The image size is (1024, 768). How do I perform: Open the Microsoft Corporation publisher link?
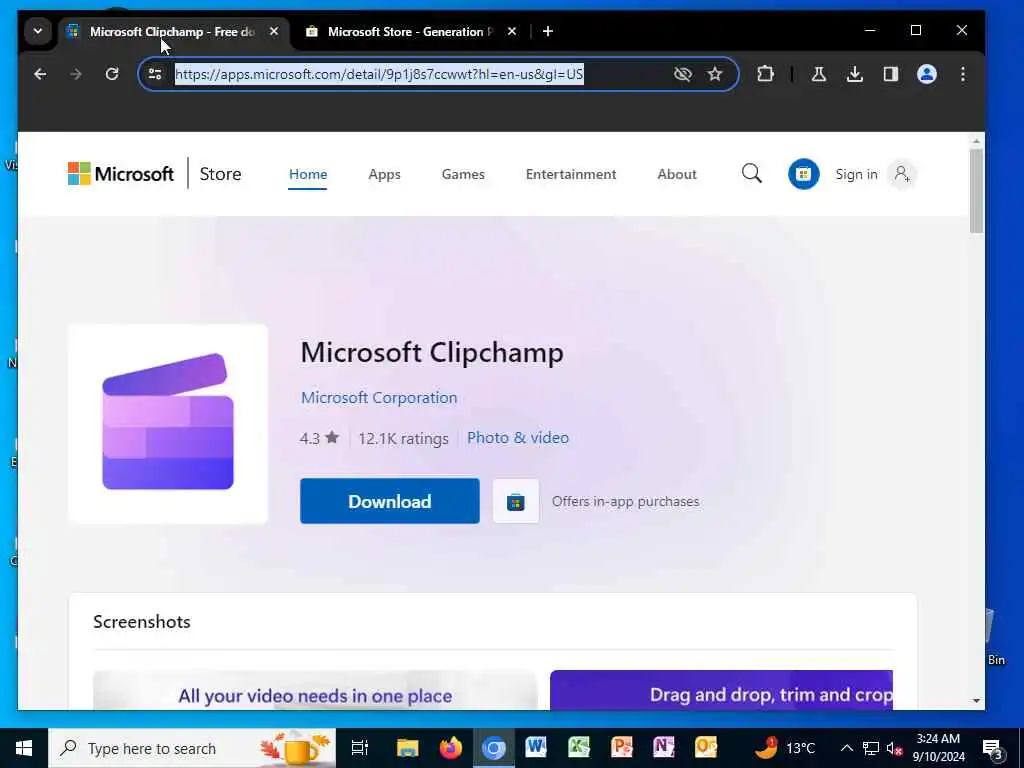tap(379, 398)
